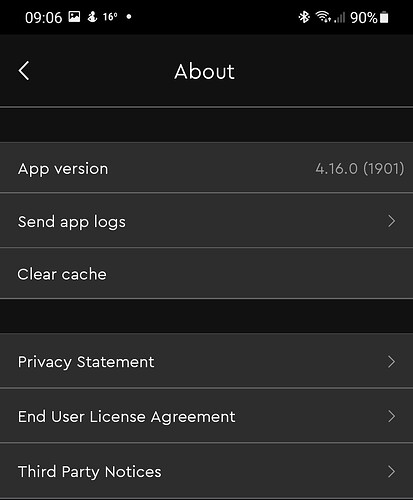This screenshot has height=500, width=413.
Task: Tap the Wi-Fi signal icon
Action: (323, 17)
